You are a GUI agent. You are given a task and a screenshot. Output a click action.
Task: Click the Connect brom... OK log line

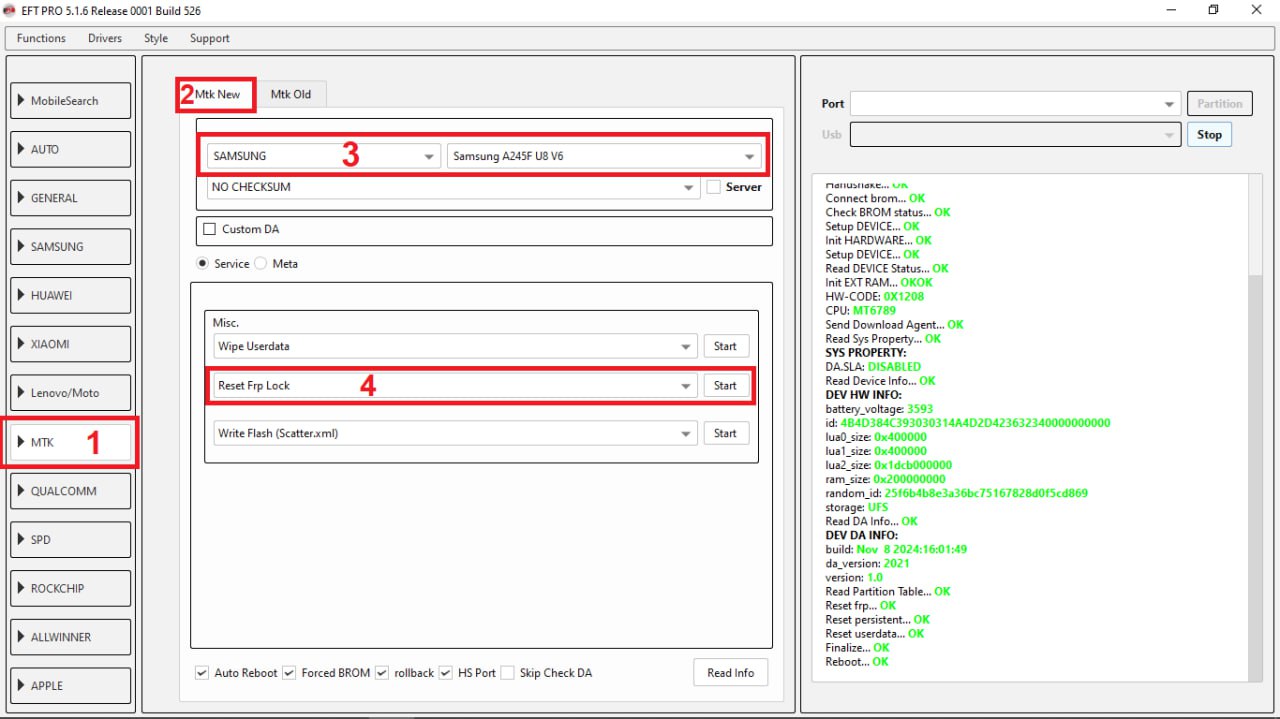click(x=876, y=198)
